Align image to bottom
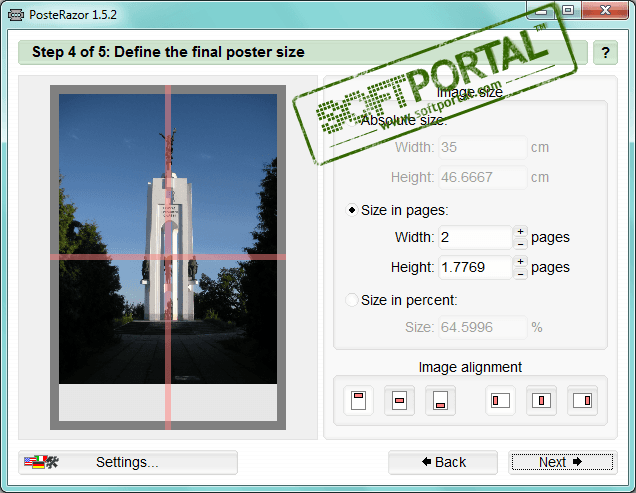636x493 pixels. coord(440,400)
